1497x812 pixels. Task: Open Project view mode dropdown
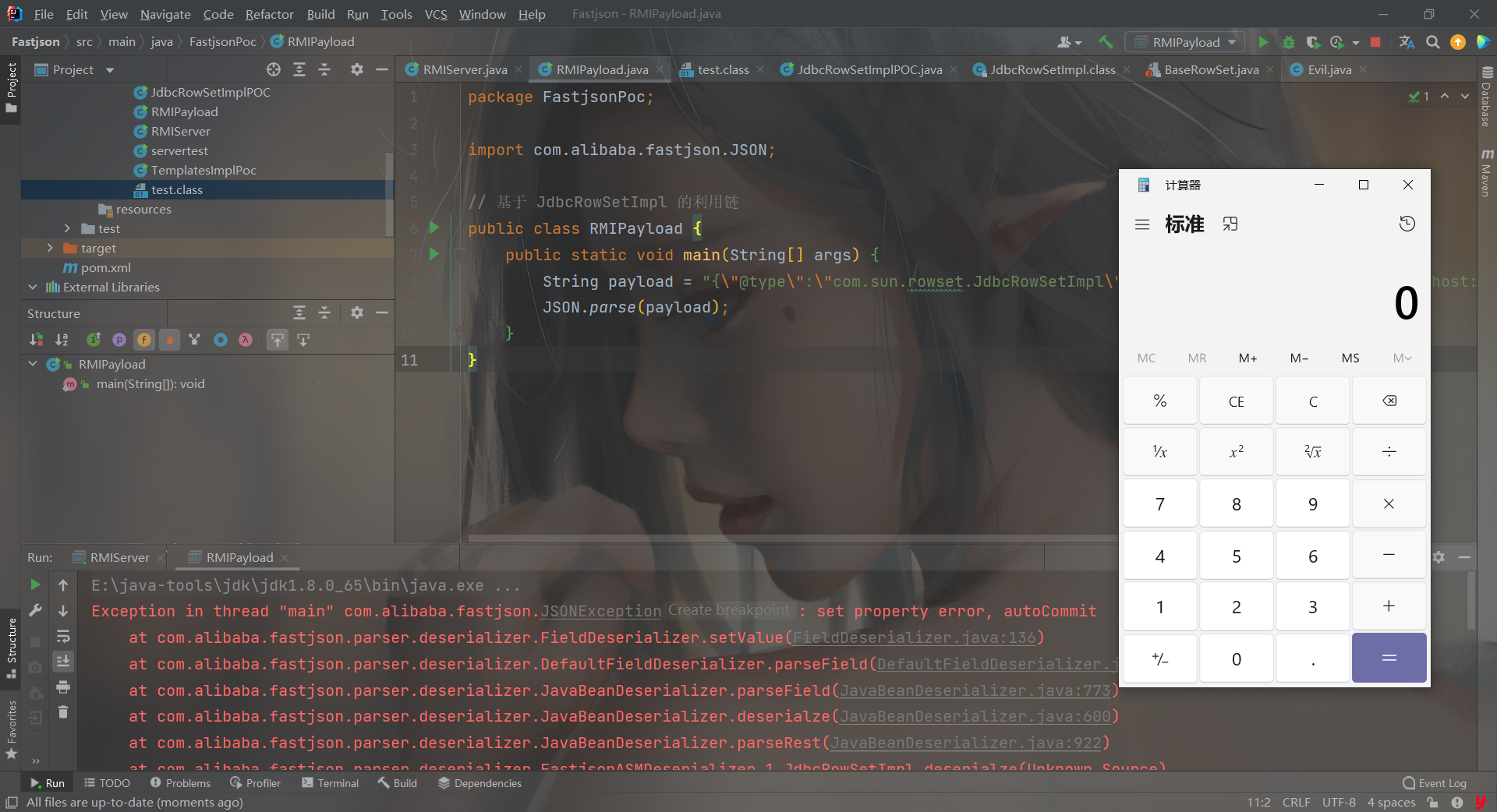[110, 70]
